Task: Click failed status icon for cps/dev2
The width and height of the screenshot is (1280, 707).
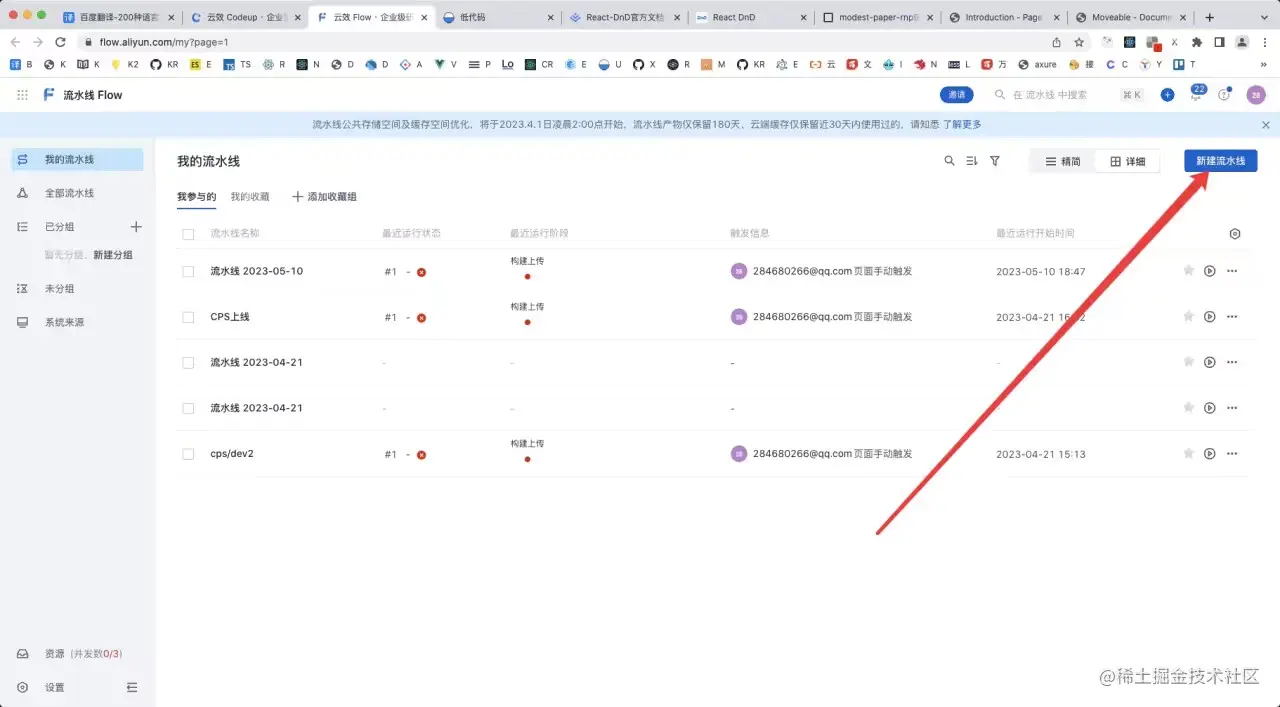Action: coord(422,455)
